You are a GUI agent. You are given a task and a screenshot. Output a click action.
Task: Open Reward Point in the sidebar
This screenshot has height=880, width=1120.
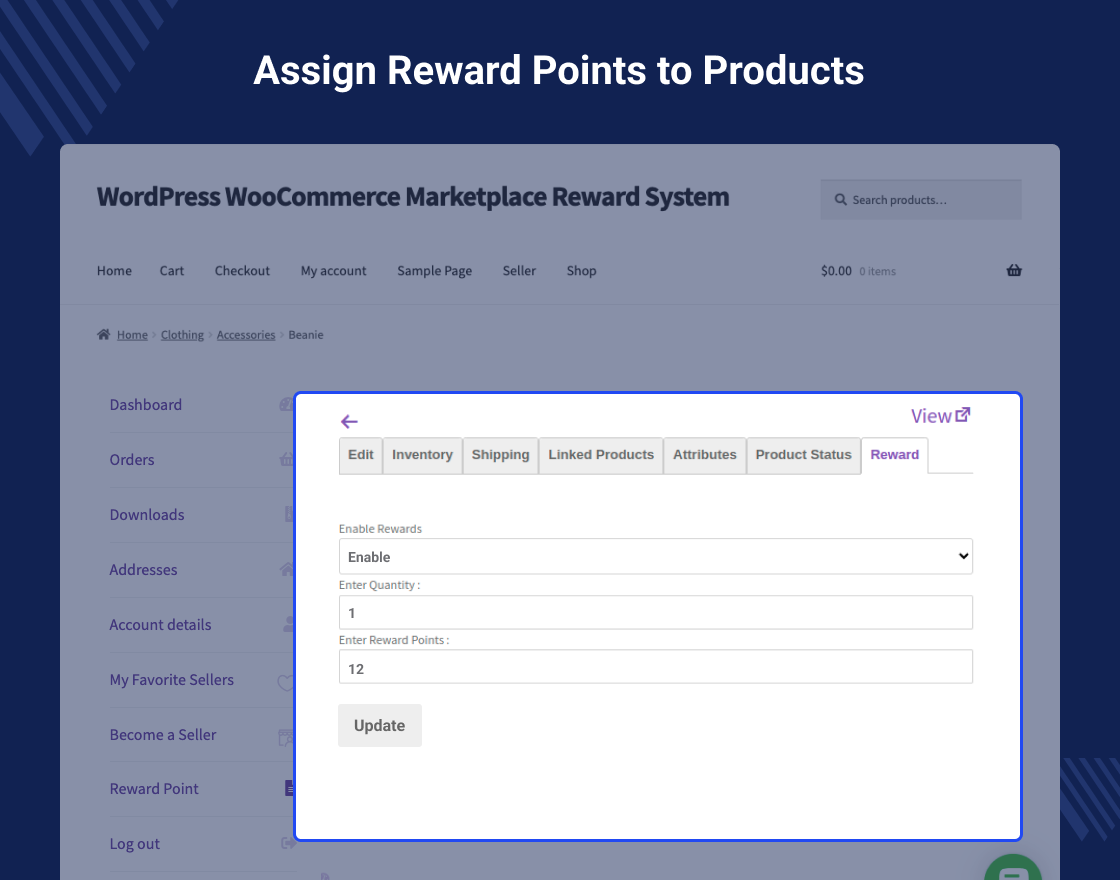tap(154, 789)
